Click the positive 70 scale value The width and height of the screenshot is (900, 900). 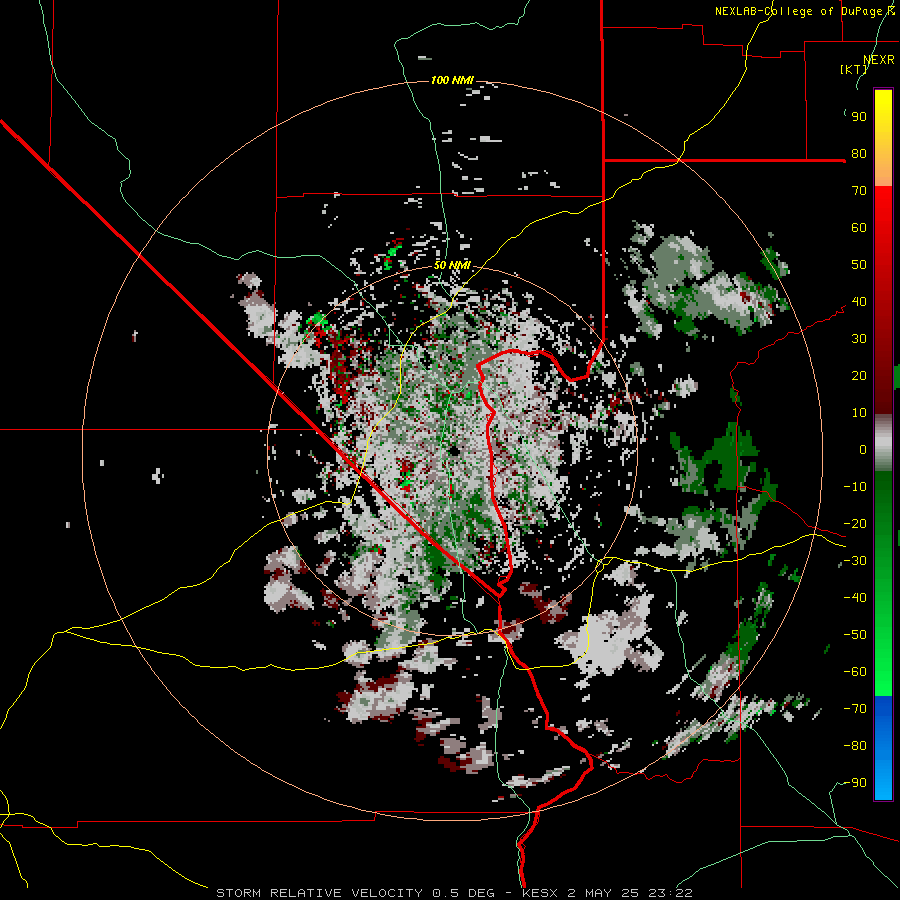pyautogui.click(x=859, y=191)
